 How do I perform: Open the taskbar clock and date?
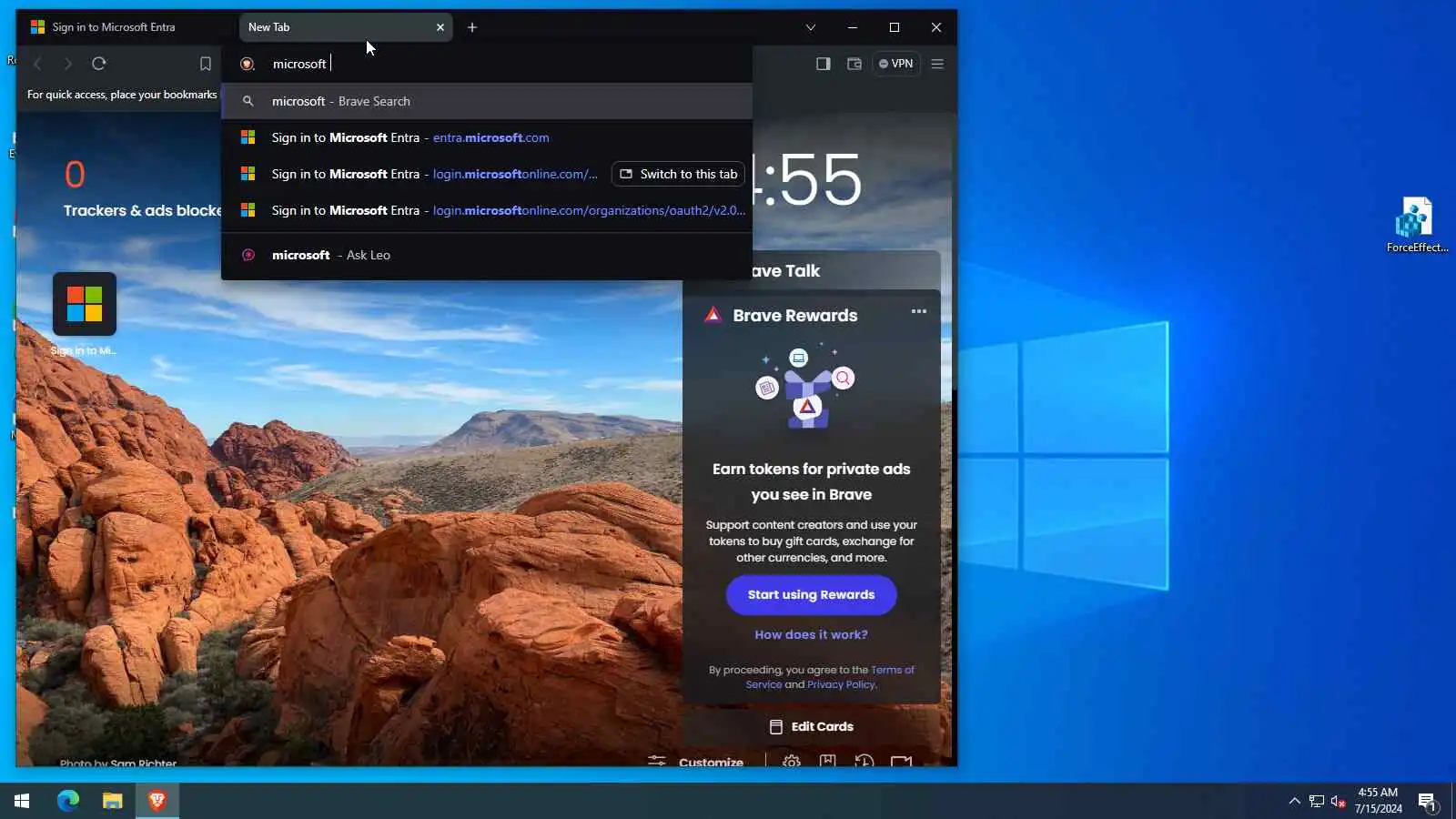pyautogui.click(x=1378, y=801)
